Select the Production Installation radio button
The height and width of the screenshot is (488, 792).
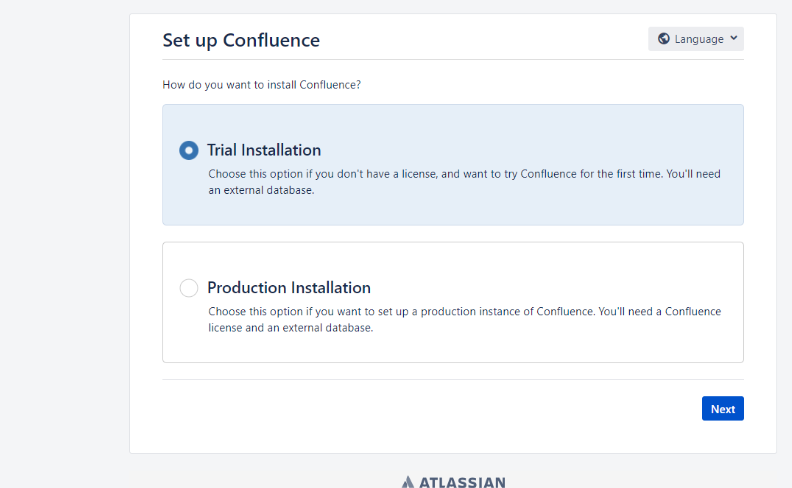coord(189,288)
